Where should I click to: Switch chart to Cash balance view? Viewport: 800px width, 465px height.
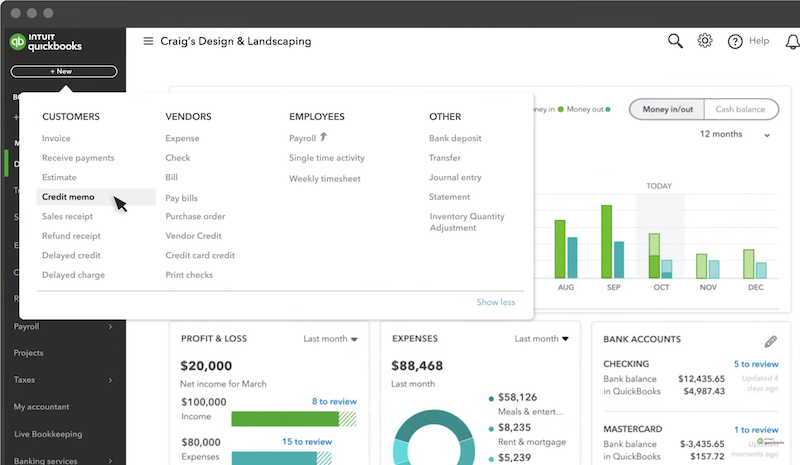pos(740,109)
